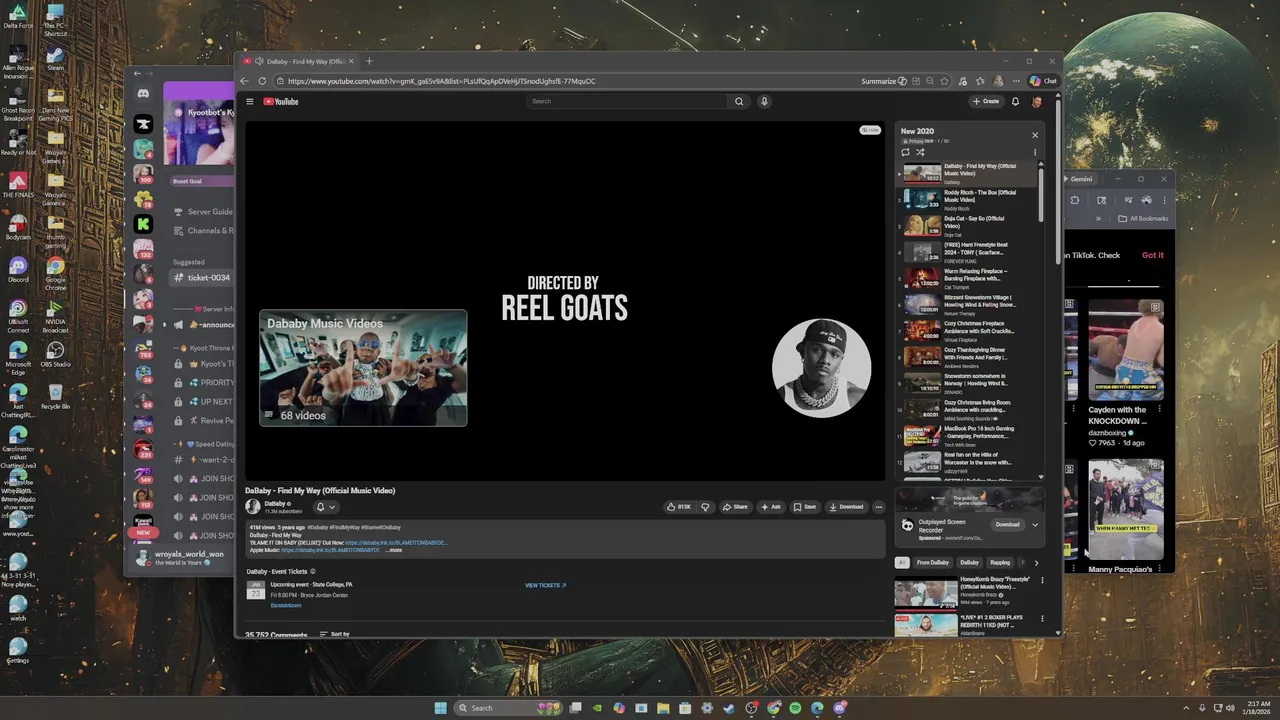Share the video with Share button
This screenshot has height=720, width=1280.
point(735,507)
